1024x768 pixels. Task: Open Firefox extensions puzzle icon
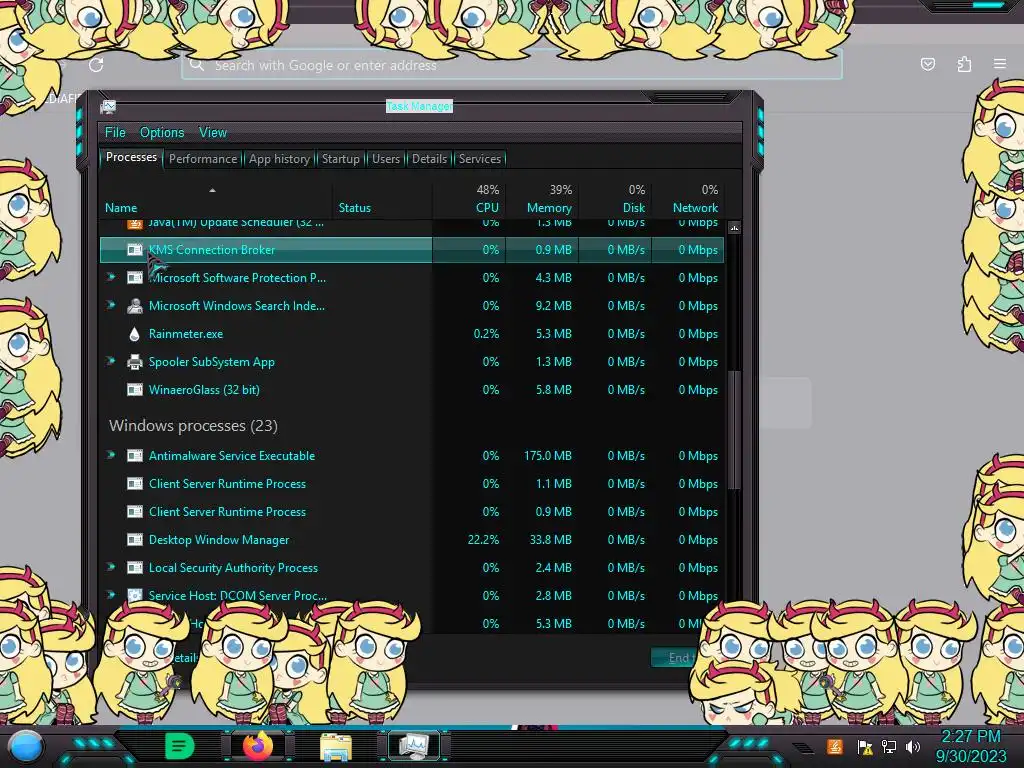pos(964,64)
